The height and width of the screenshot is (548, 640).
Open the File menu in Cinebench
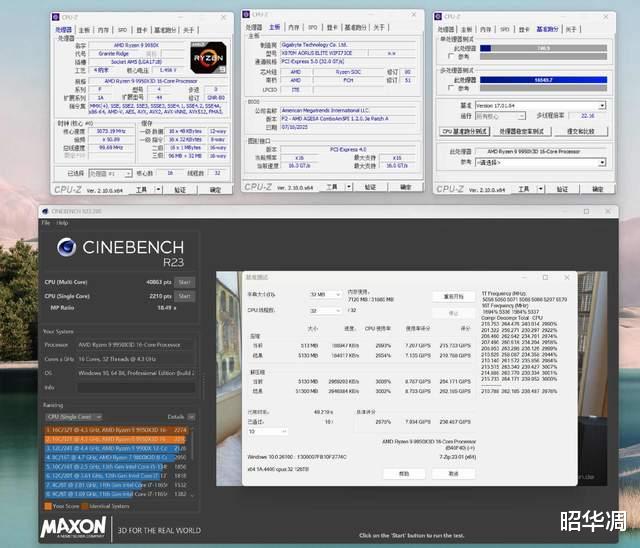46,223
